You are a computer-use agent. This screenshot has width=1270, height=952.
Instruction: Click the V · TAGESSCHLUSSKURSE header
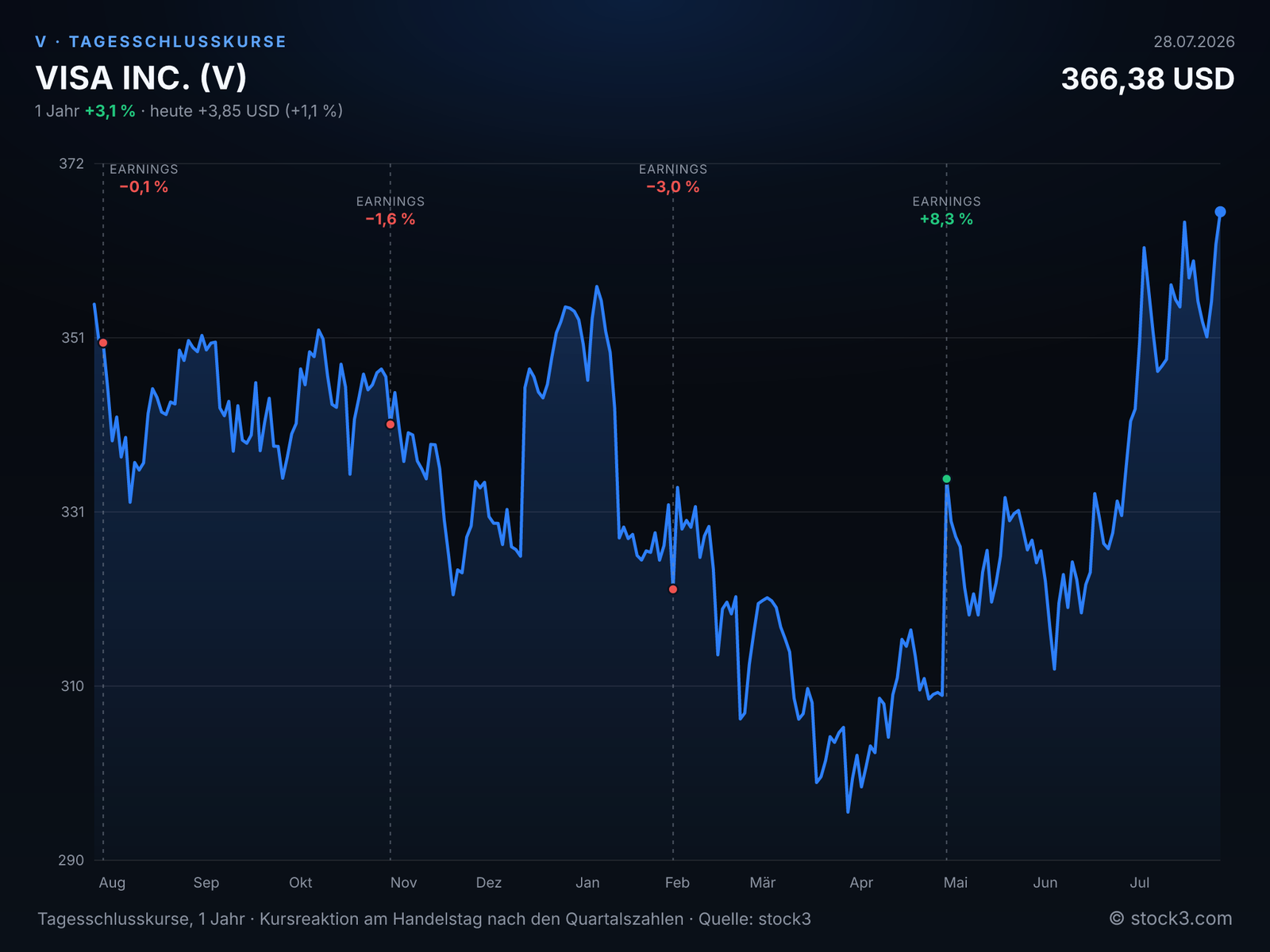click(x=161, y=41)
